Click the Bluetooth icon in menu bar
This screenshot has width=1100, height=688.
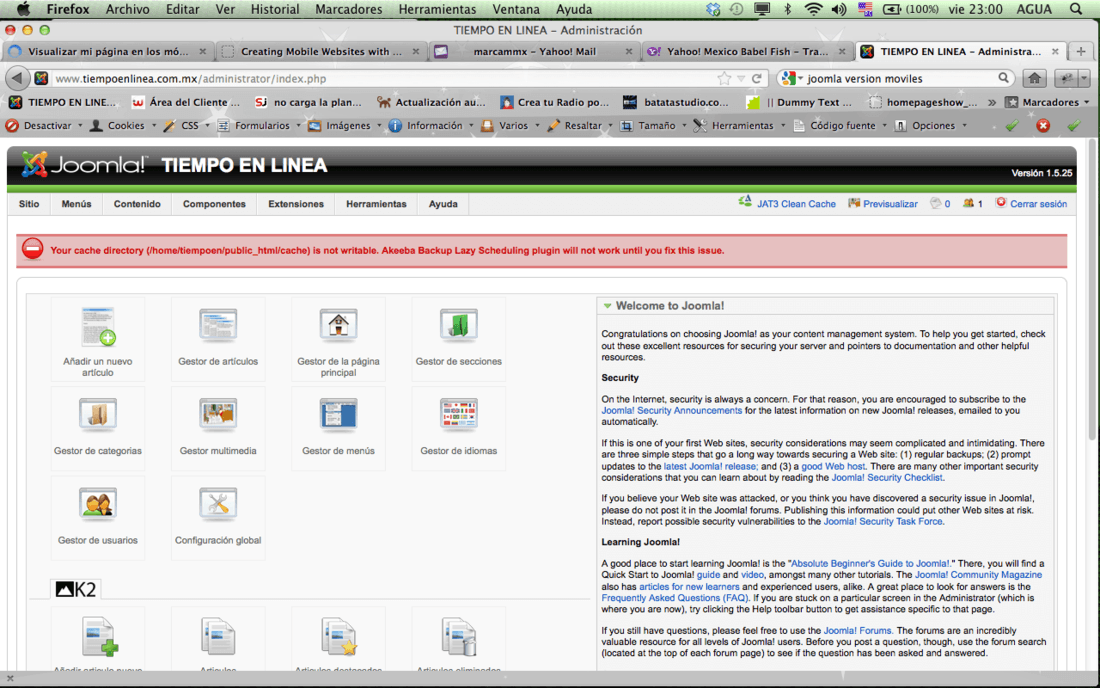787,9
